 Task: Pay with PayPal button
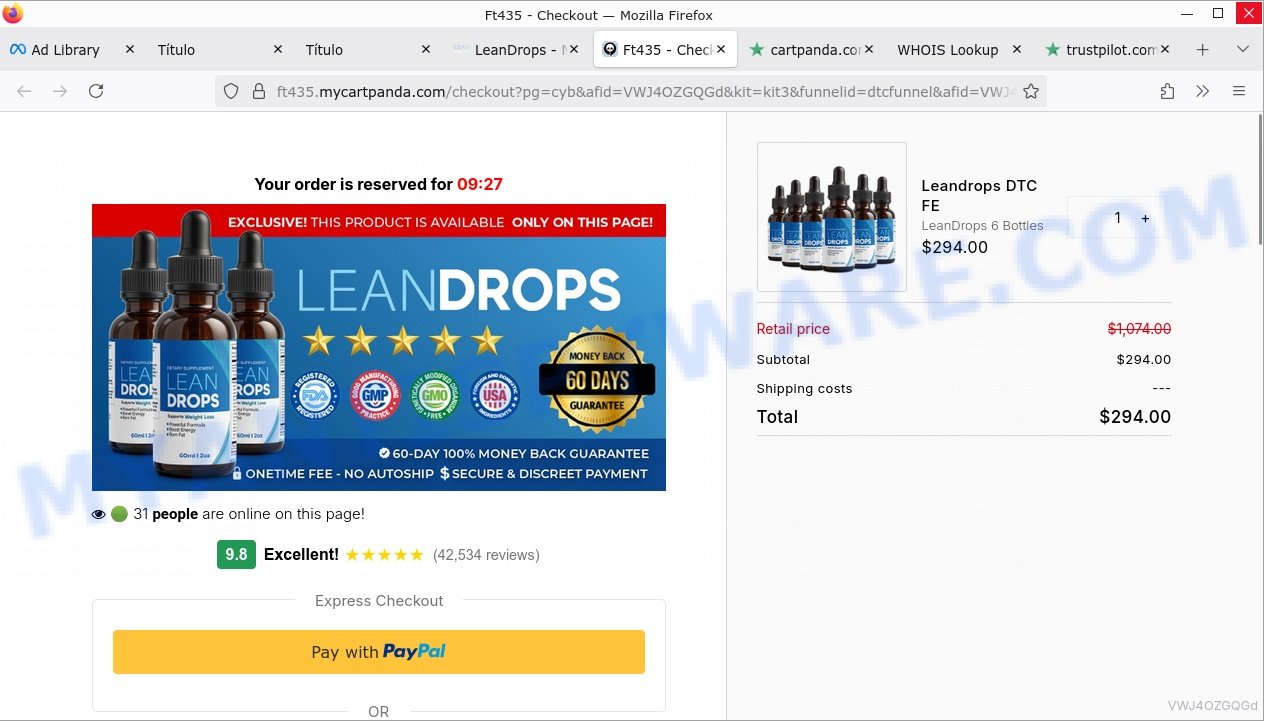379,652
